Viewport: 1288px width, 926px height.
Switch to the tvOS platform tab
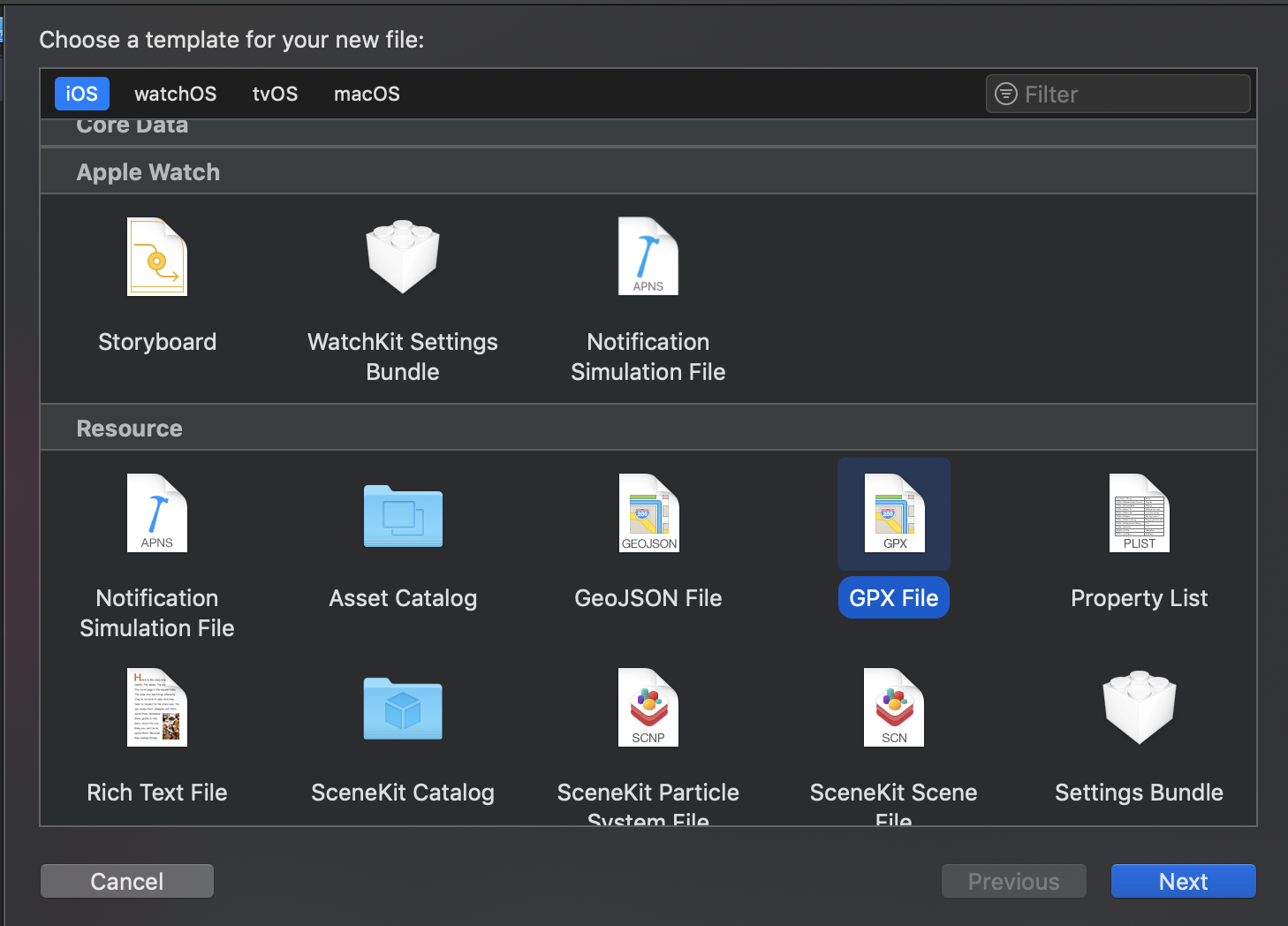click(275, 94)
